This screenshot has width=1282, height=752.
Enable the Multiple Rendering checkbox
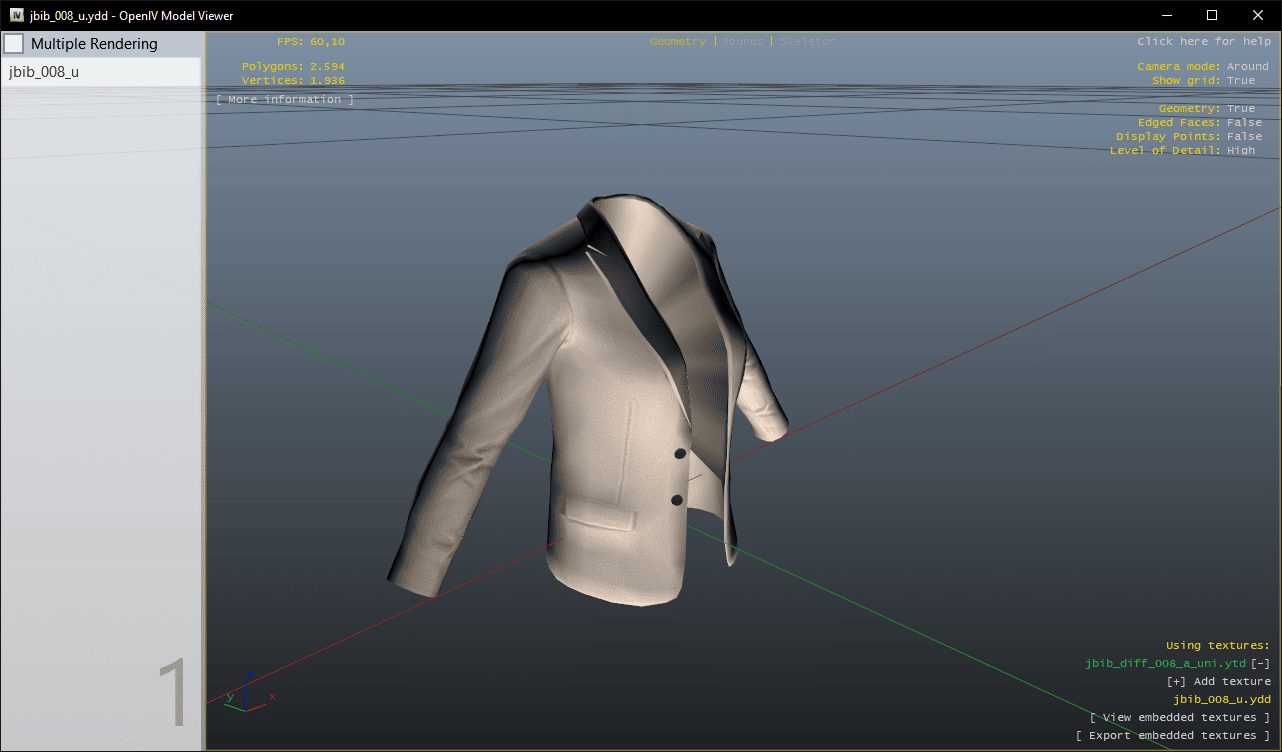click(14, 44)
